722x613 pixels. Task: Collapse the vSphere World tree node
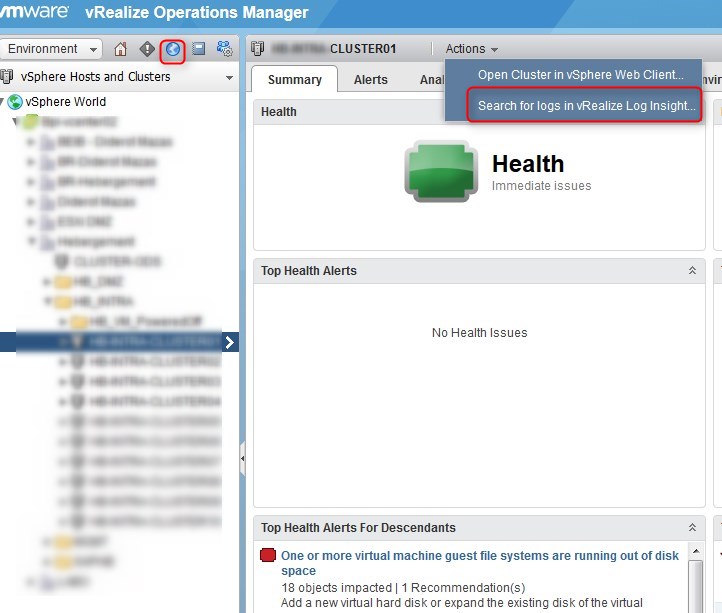click(x=4, y=102)
